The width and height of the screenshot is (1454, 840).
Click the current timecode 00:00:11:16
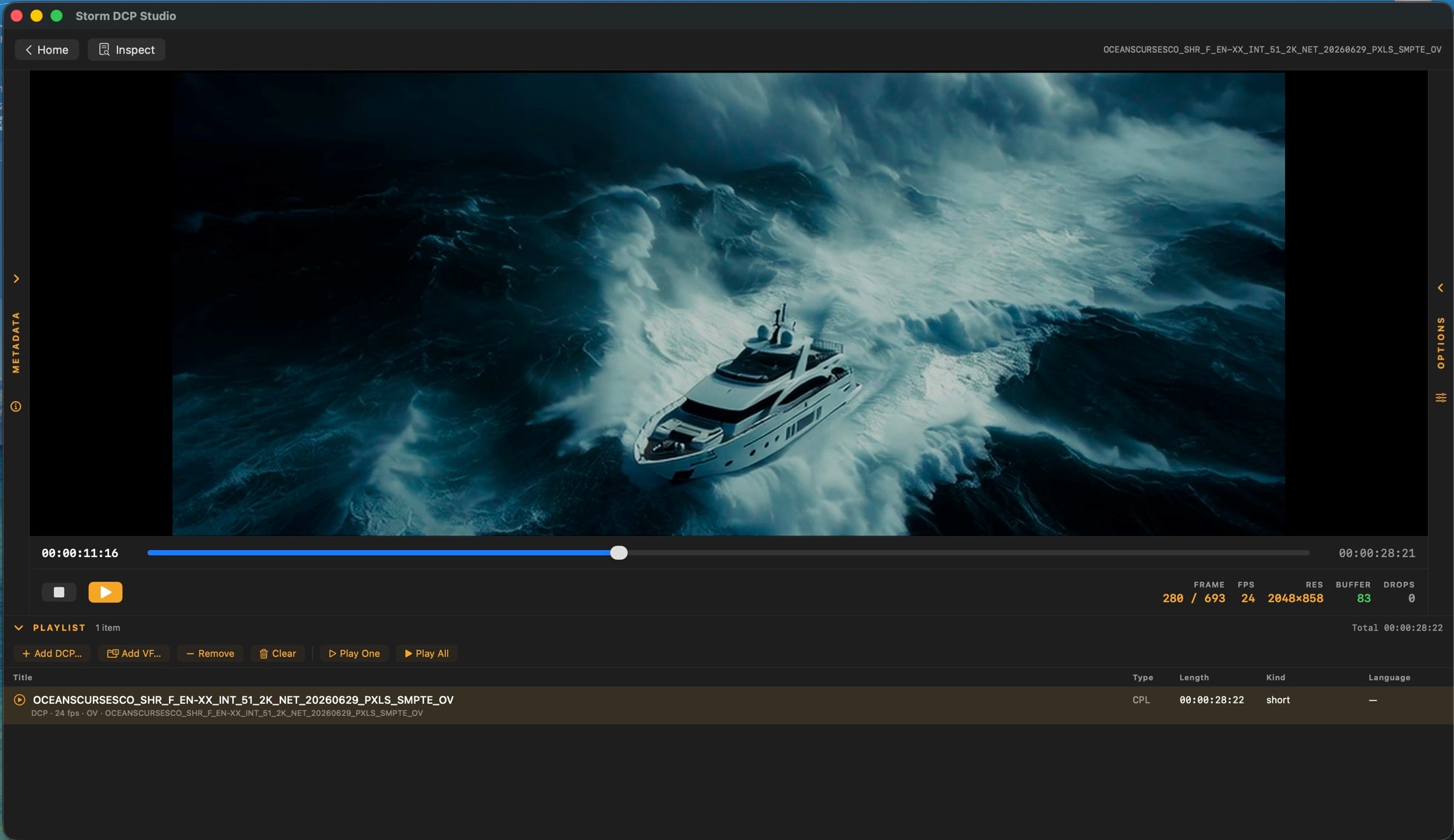coord(80,553)
